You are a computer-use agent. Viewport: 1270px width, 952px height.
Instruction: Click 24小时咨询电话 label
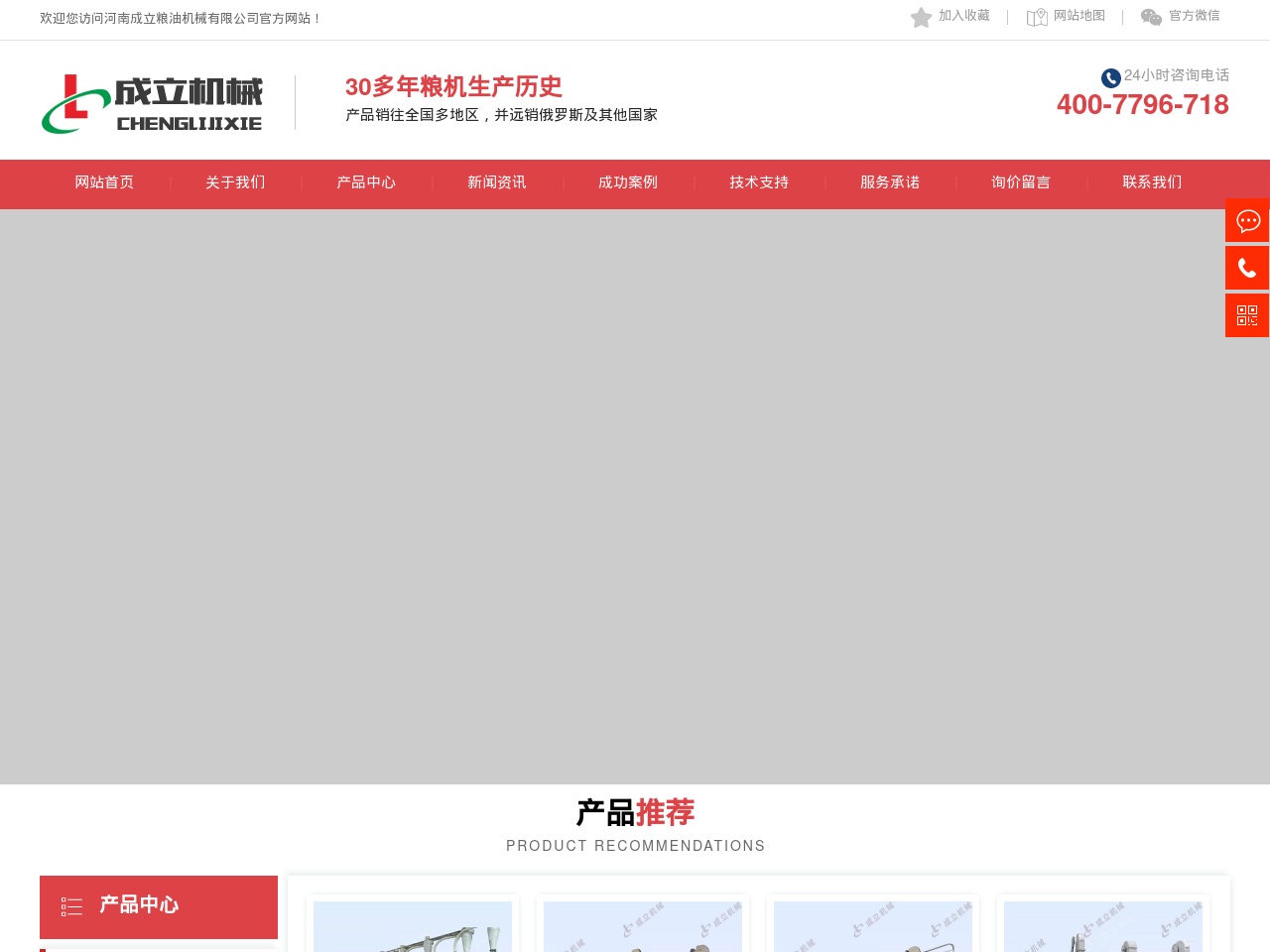1177,75
